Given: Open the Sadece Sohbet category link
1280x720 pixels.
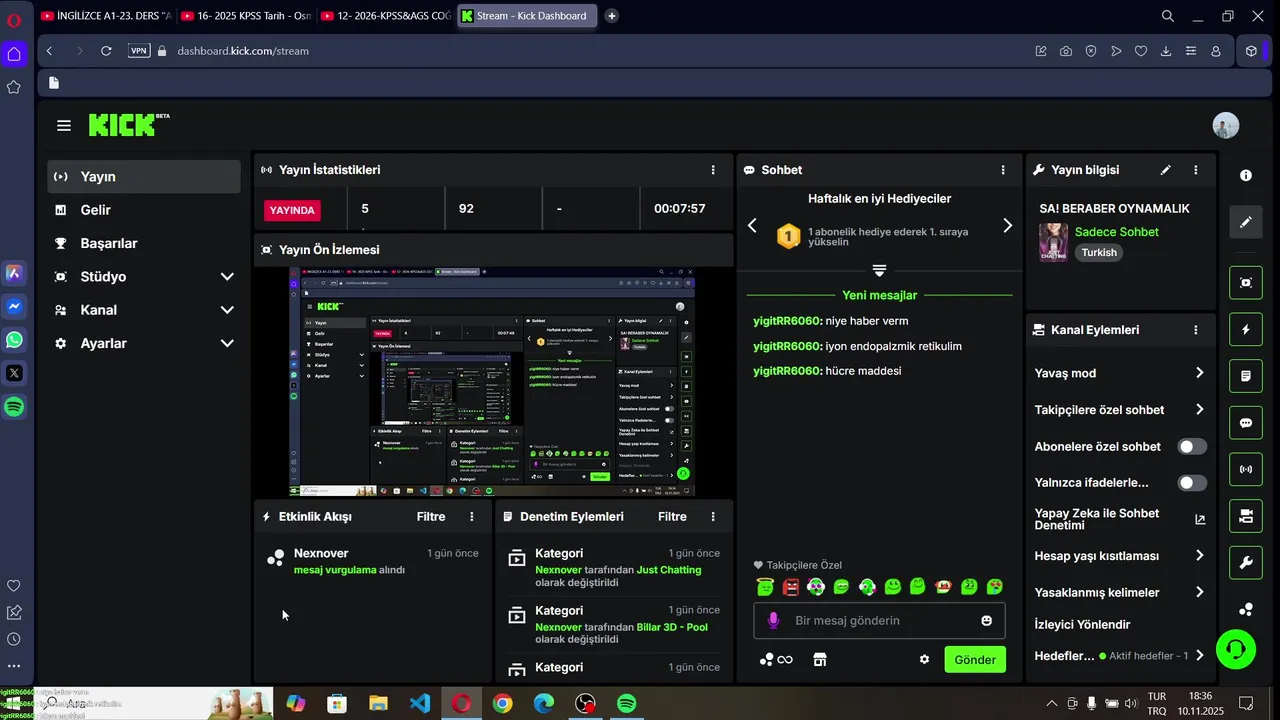Looking at the screenshot, I should coord(1116,232).
